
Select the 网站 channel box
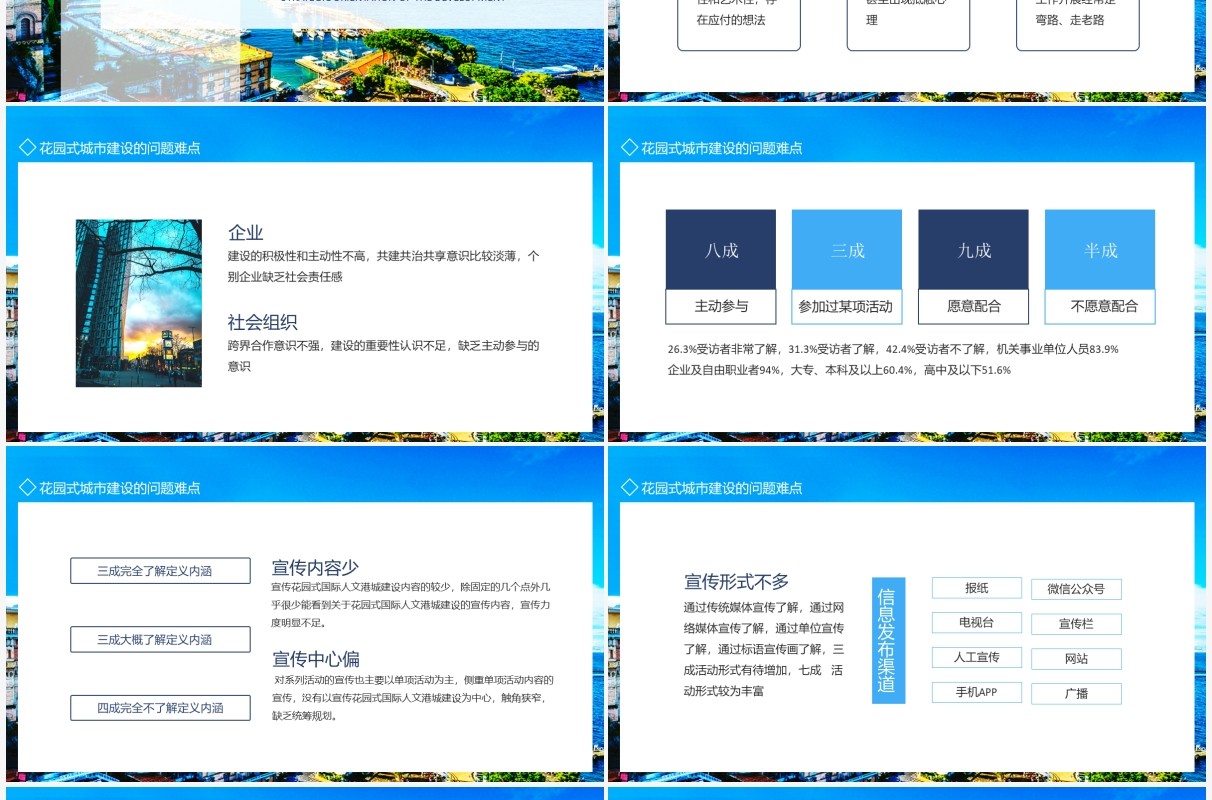pos(1076,659)
